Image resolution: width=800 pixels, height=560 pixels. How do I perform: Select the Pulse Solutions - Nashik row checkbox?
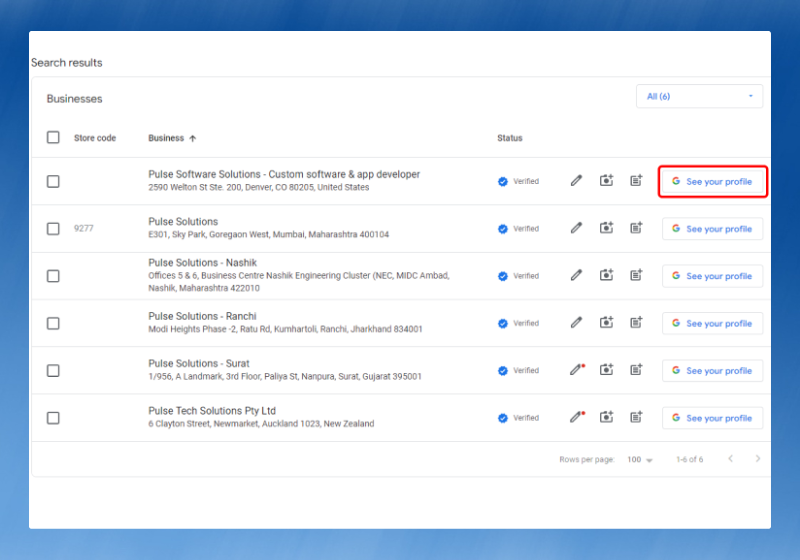pyautogui.click(x=53, y=276)
